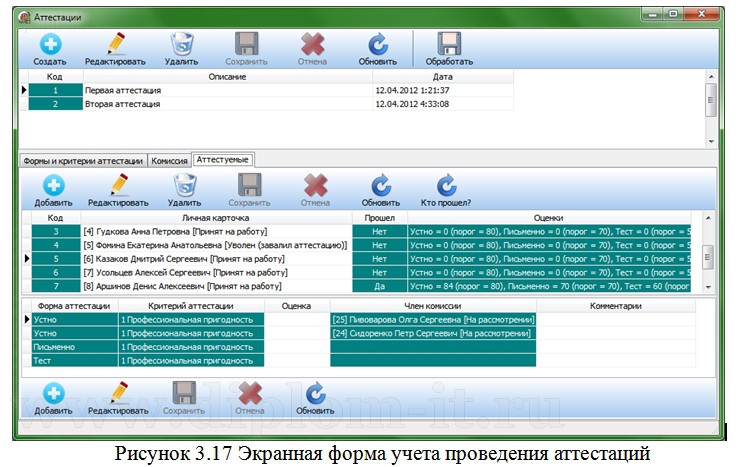Image resolution: width=744 pixels, height=467 pixels.
Task: Add an attestee with middle Добавить icon
Action: pos(53,186)
